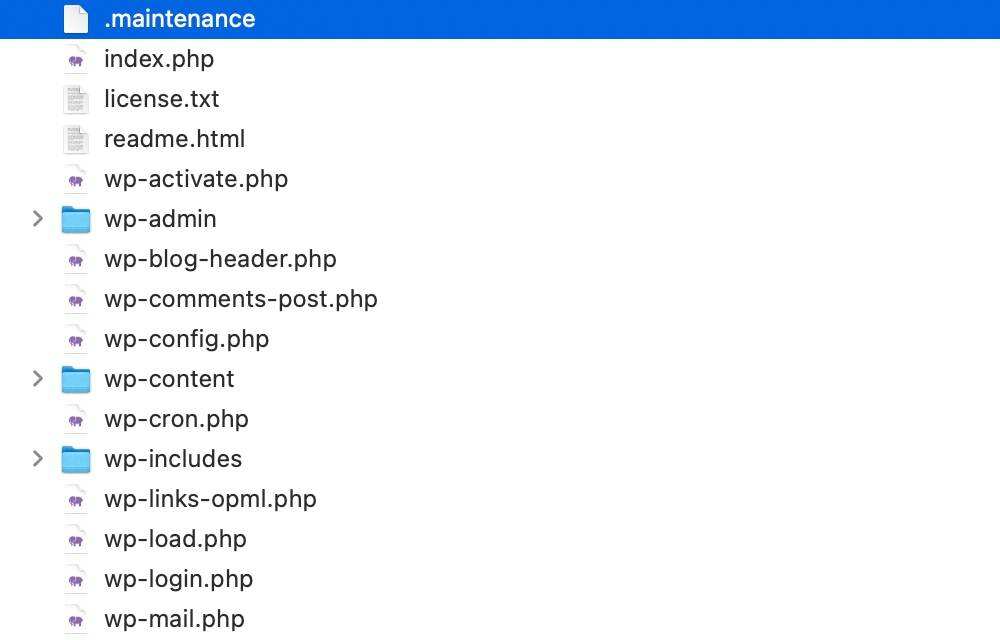Click the wp-cron.php file icon
The height and width of the screenshot is (640, 1000).
click(x=76, y=419)
